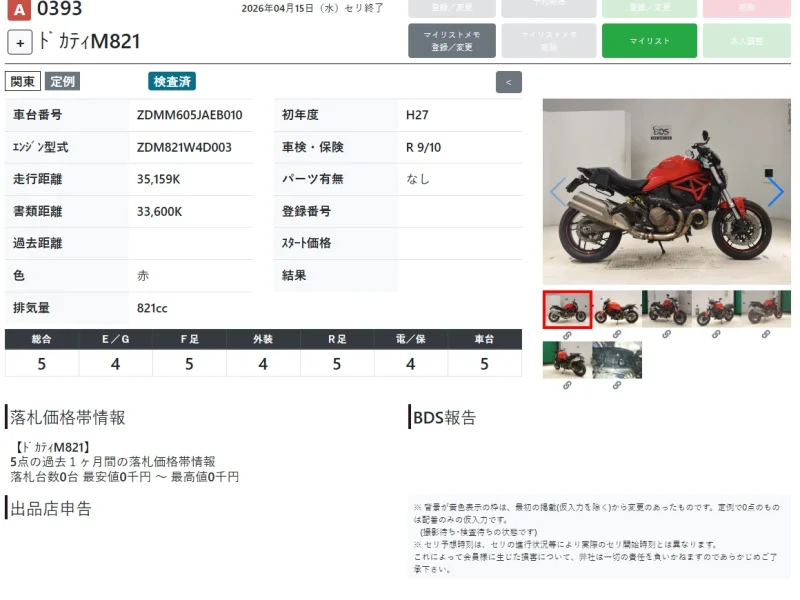Select document mileage 33,600K

click(159, 212)
